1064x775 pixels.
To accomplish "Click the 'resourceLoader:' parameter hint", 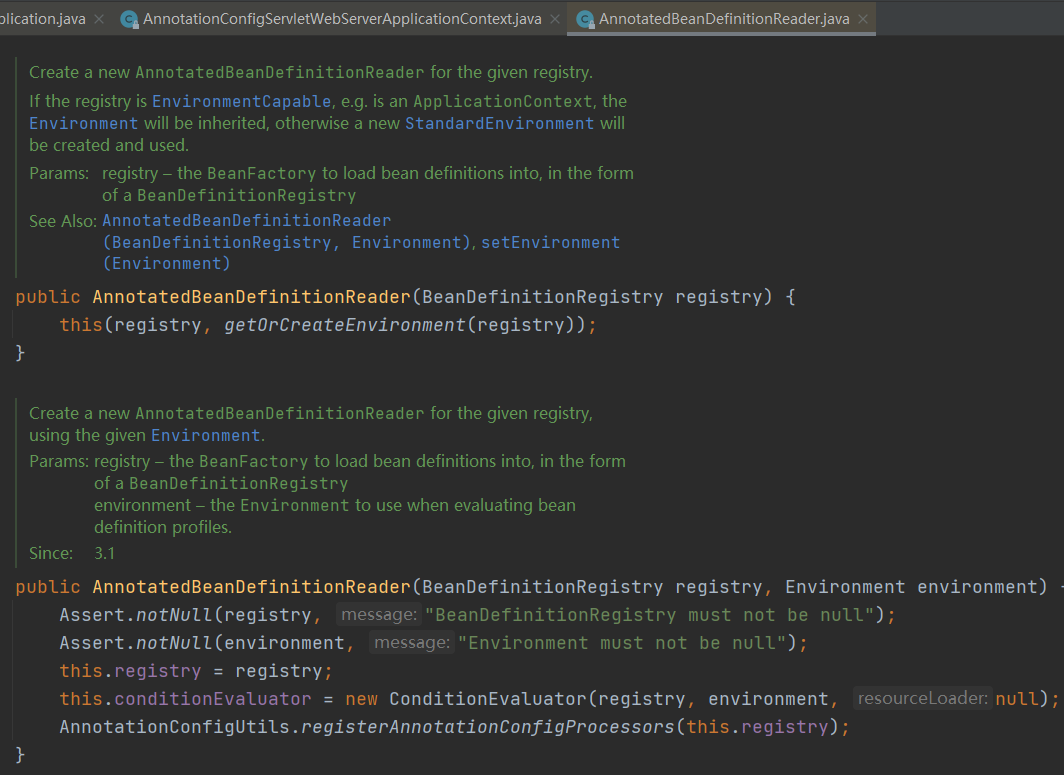I will point(923,698).
